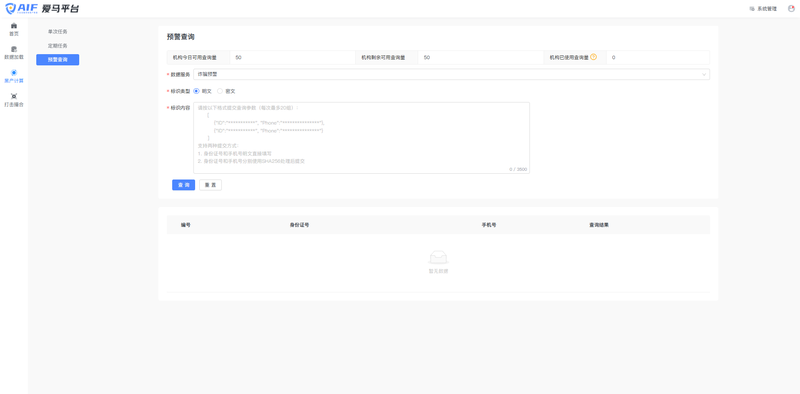Image resolution: width=800 pixels, height=394 pixels.
Task: Switch to 单次任务 submenu
Action: tap(58, 32)
